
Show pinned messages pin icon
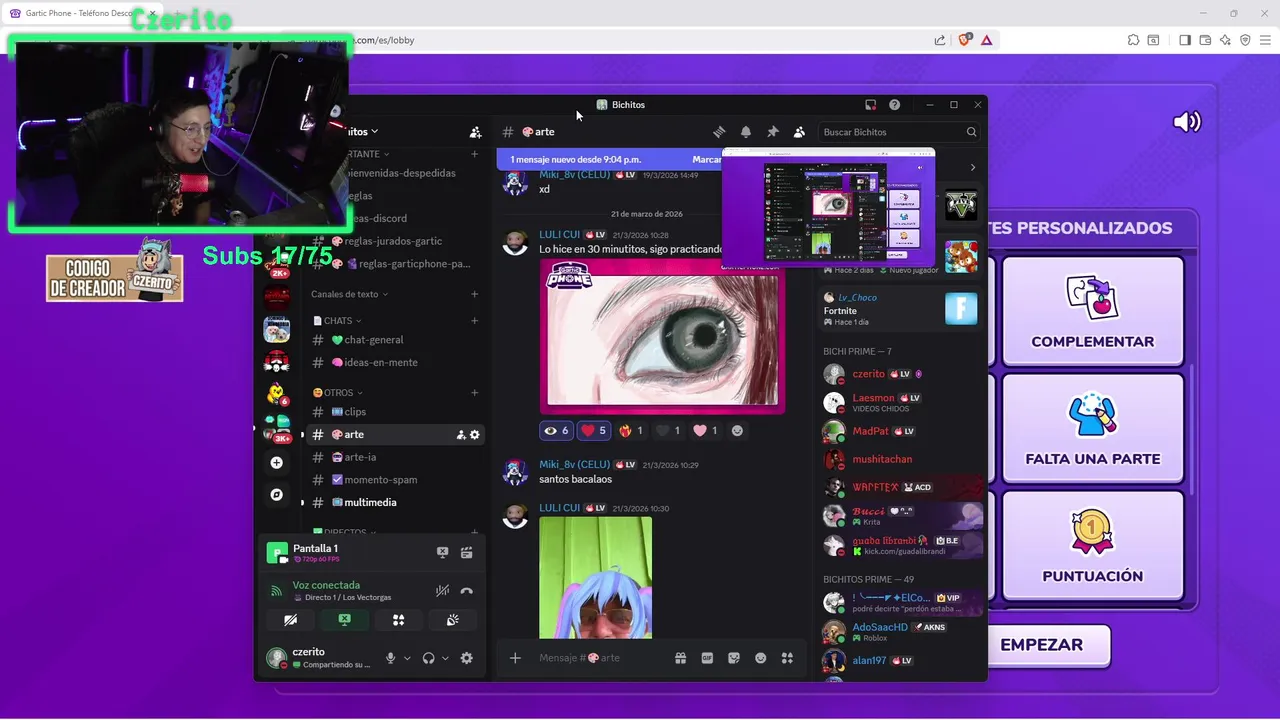click(x=773, y=132)
